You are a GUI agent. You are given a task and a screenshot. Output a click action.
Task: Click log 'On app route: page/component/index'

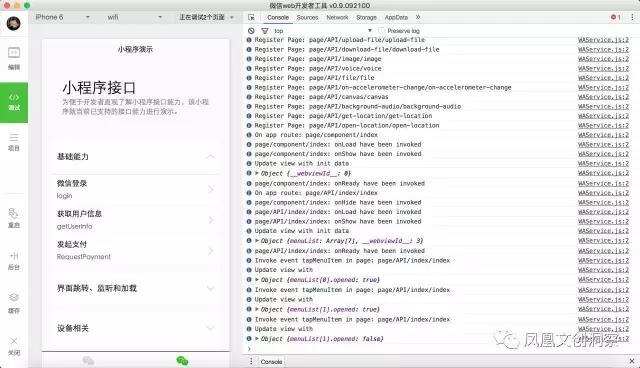(x=316, y=135)
